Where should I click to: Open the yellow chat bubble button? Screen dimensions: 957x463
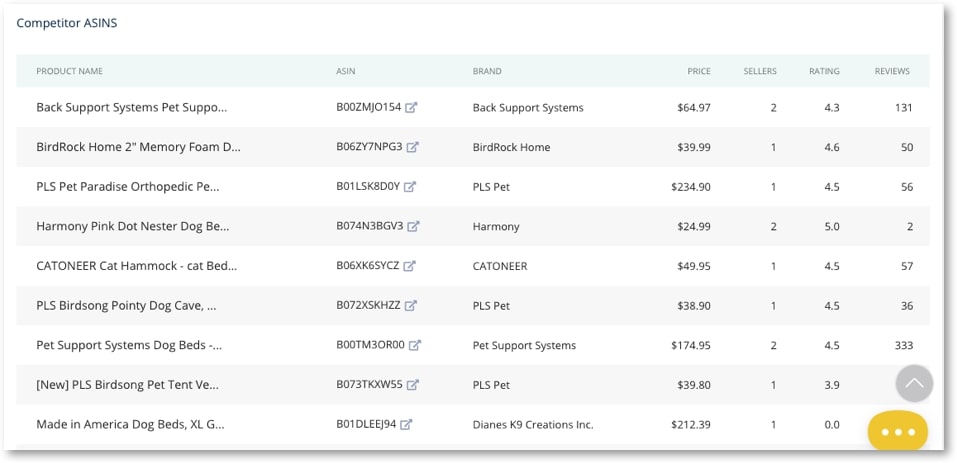tap(898, 431)
